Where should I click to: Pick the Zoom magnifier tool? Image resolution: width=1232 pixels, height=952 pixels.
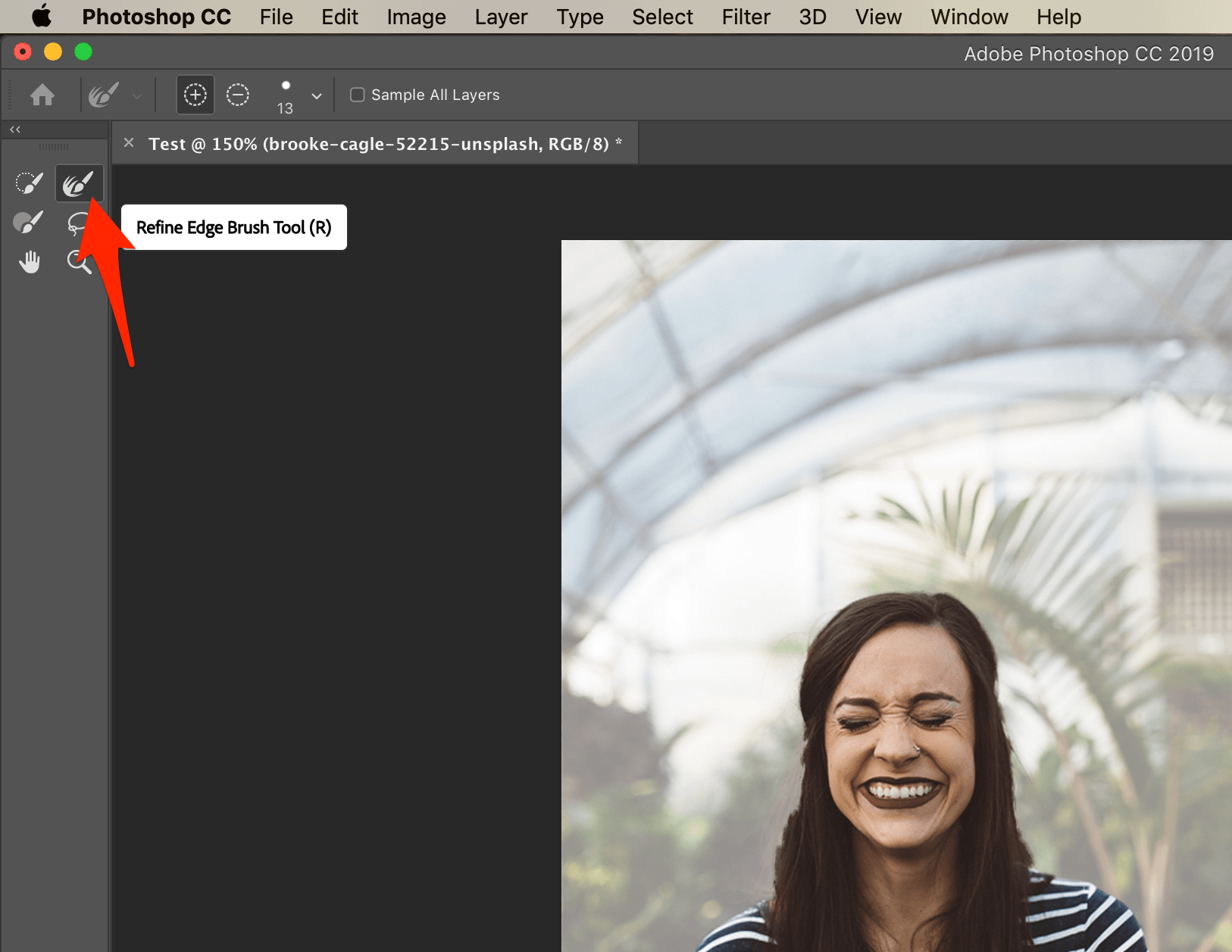pyautogui.click(x=78, y=262)
